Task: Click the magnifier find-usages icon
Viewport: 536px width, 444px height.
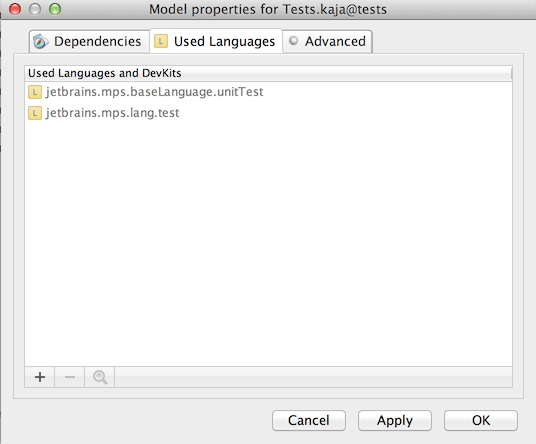Action: 100,377
